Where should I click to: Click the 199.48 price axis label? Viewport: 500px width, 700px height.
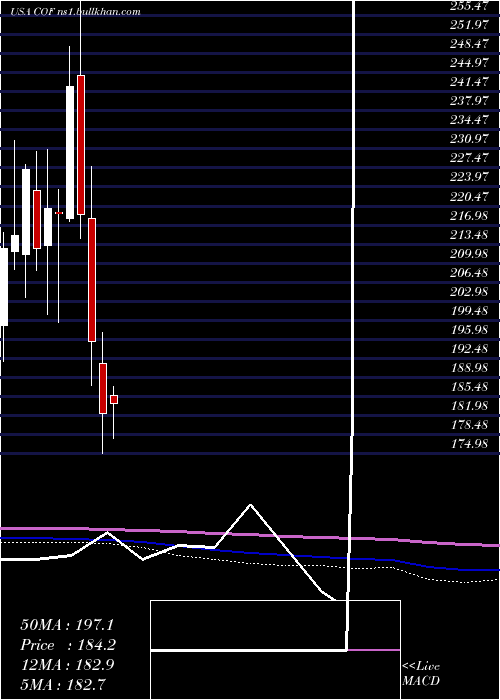(470, 311)
